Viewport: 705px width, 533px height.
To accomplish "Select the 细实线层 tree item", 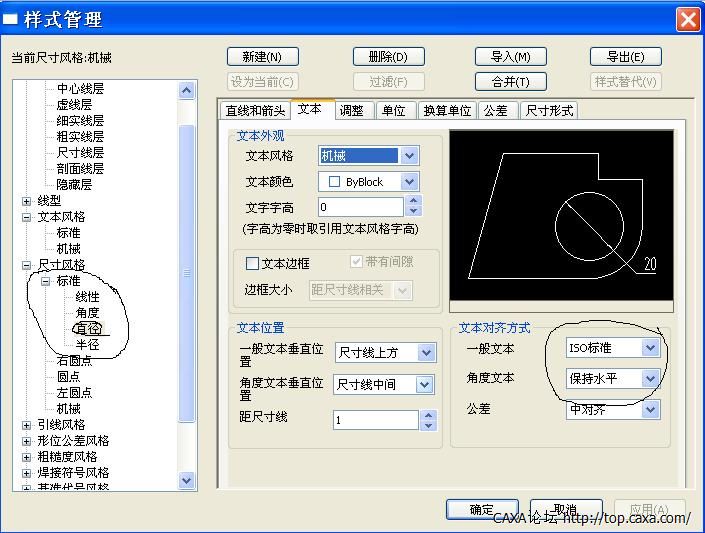I will pyautogui.click(x=80, y=121).
